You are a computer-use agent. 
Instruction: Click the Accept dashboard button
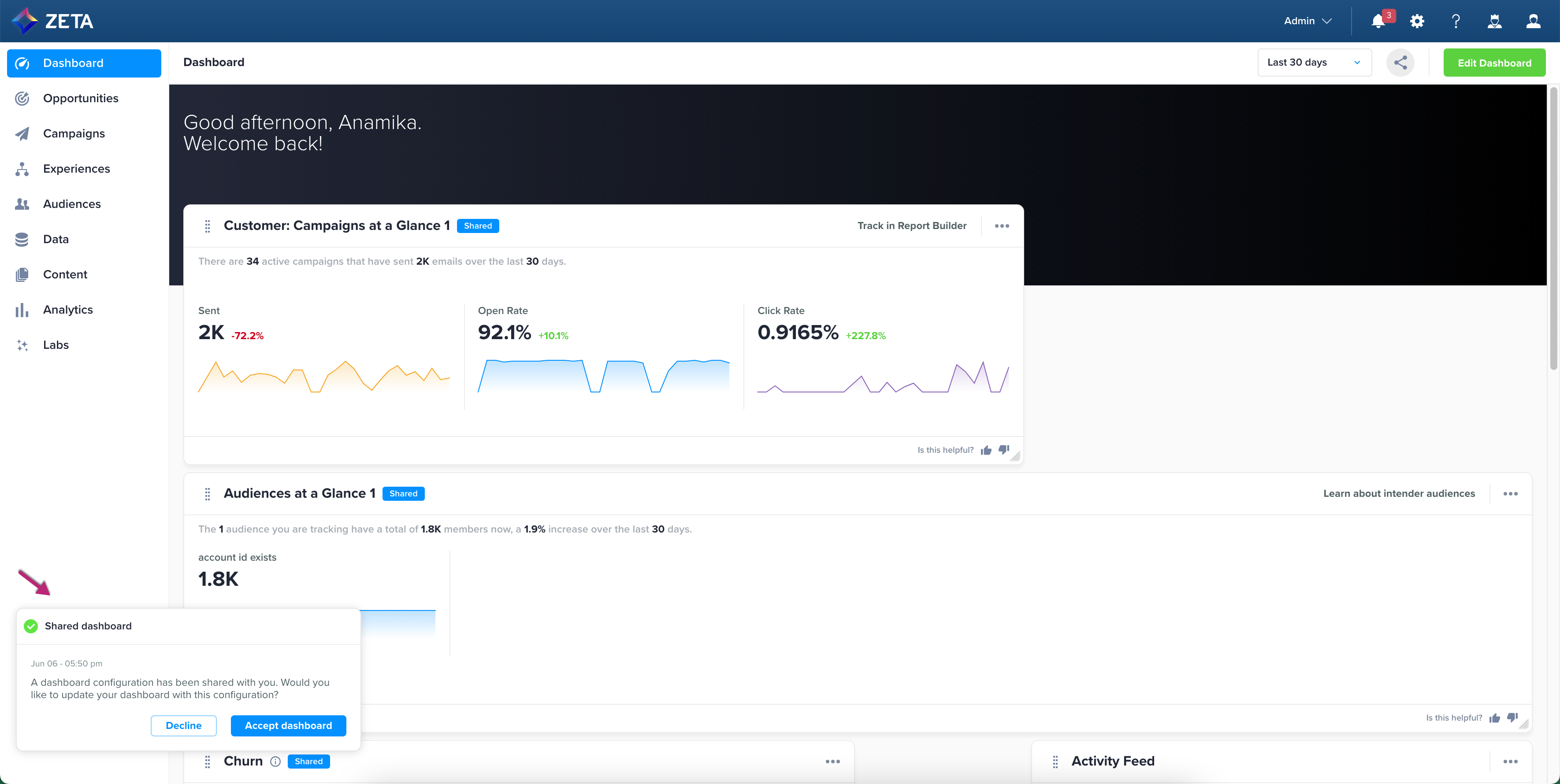click(x=288, y=725)
